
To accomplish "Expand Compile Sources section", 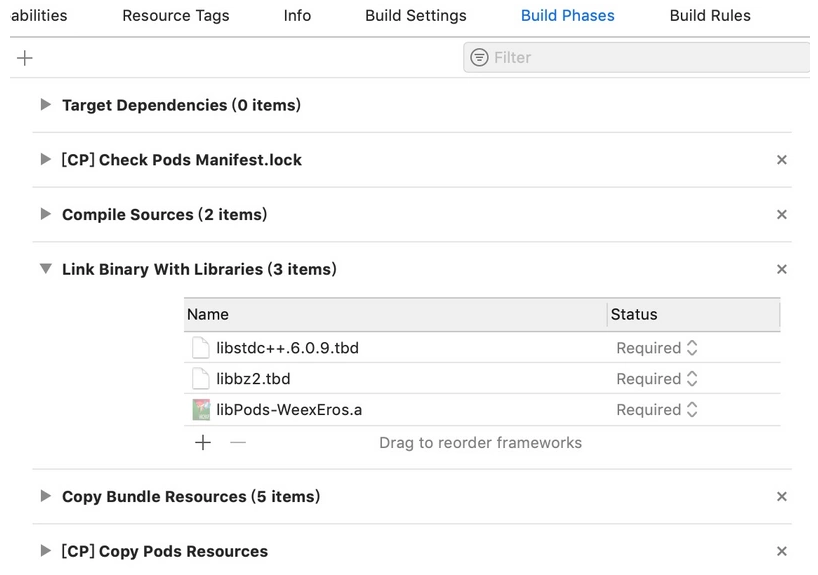I will 45,214.
